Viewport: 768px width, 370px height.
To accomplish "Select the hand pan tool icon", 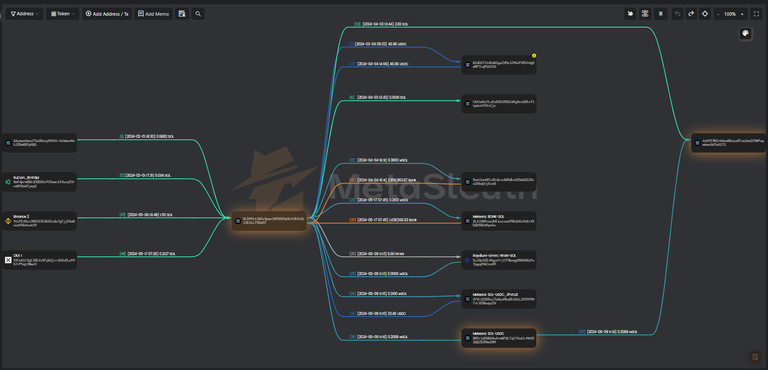I will tap(630, 14).
